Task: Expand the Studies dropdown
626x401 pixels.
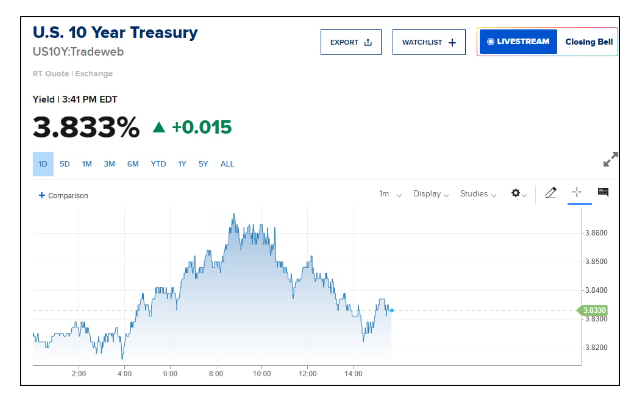Action: point(480,194)
